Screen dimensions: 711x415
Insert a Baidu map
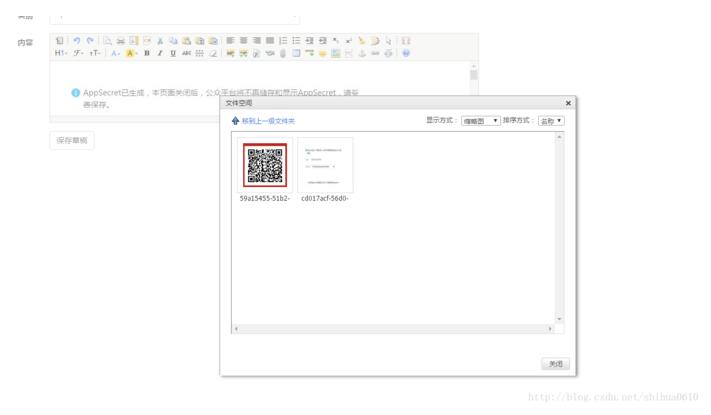point(336,53)
